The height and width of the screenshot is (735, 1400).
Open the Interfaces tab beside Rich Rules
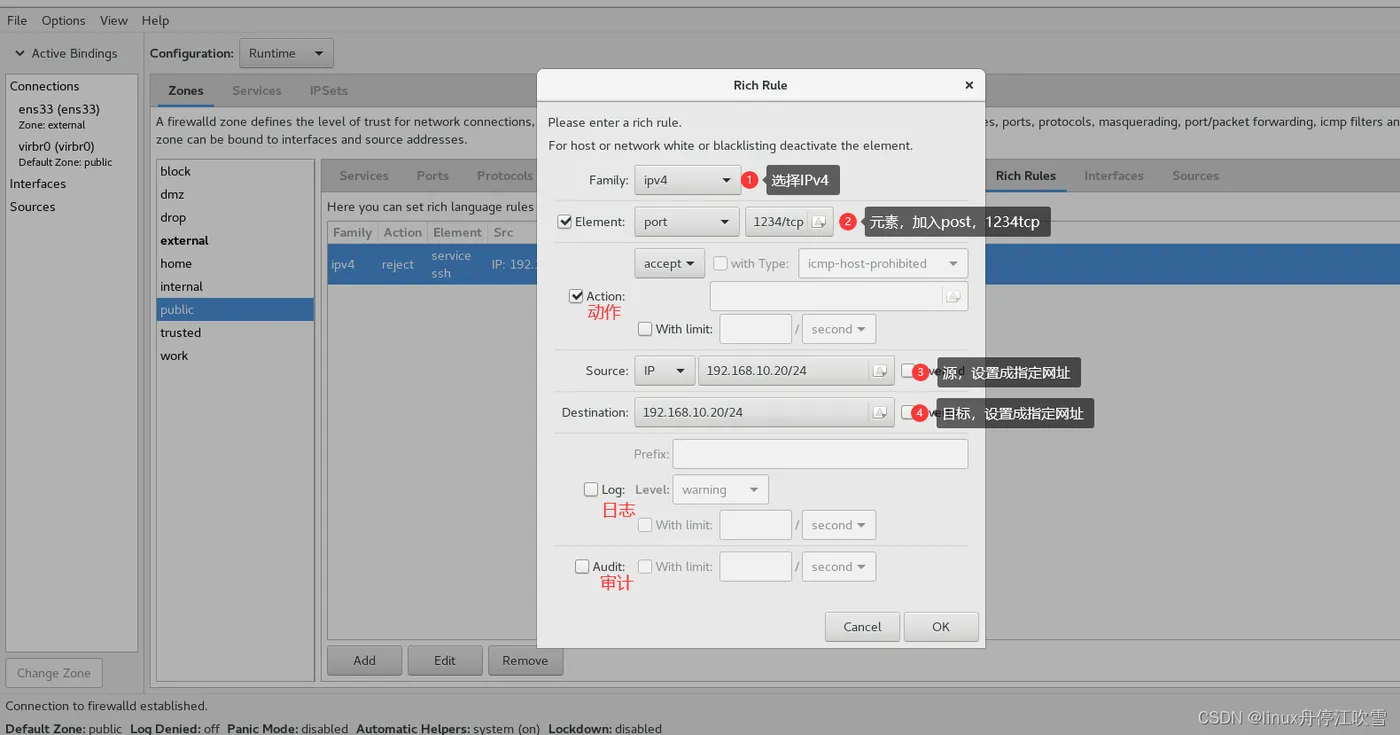(x=1114, y=175)
